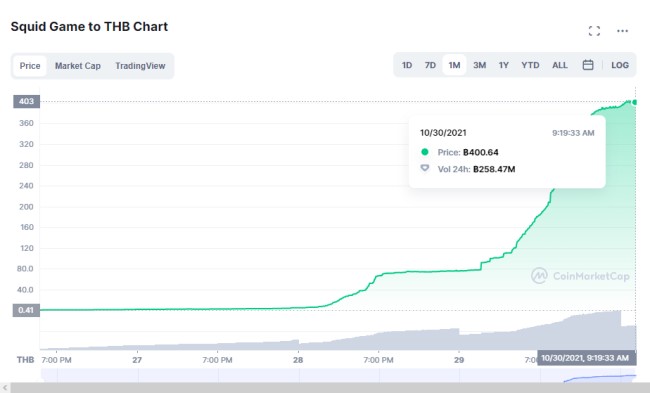Select the YTD time range
This screenshot has height=393, width=650.
point(530,65)
